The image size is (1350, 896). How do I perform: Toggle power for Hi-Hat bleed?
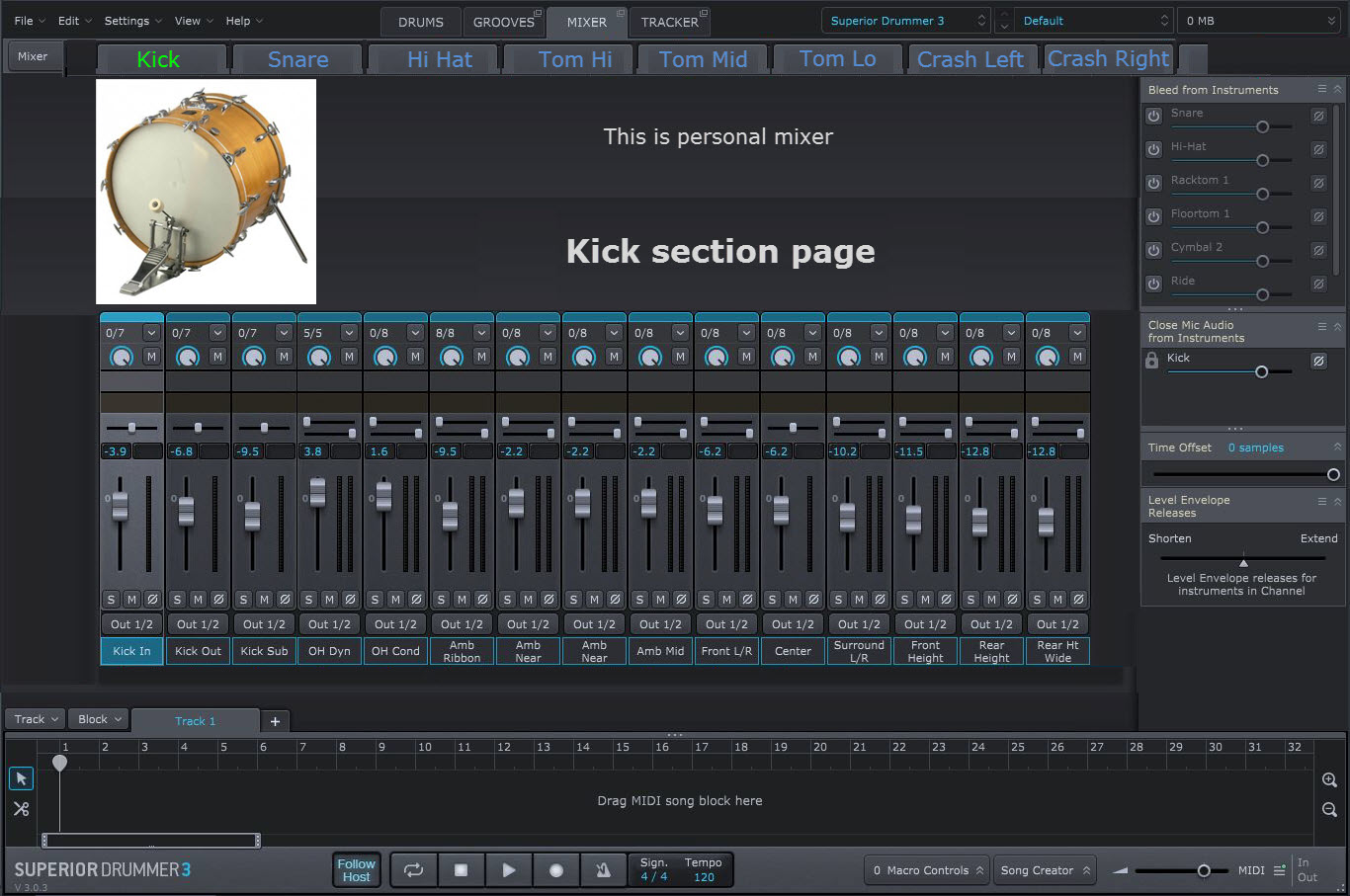click(x=1153, y=149)
